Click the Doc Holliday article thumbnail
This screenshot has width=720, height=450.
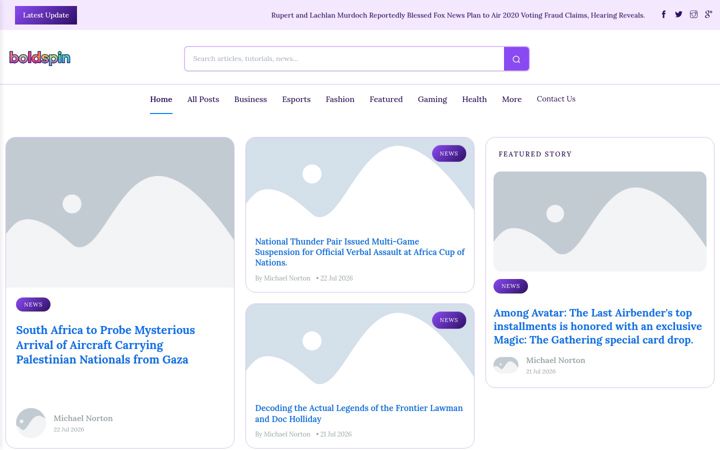coord(360,349)
